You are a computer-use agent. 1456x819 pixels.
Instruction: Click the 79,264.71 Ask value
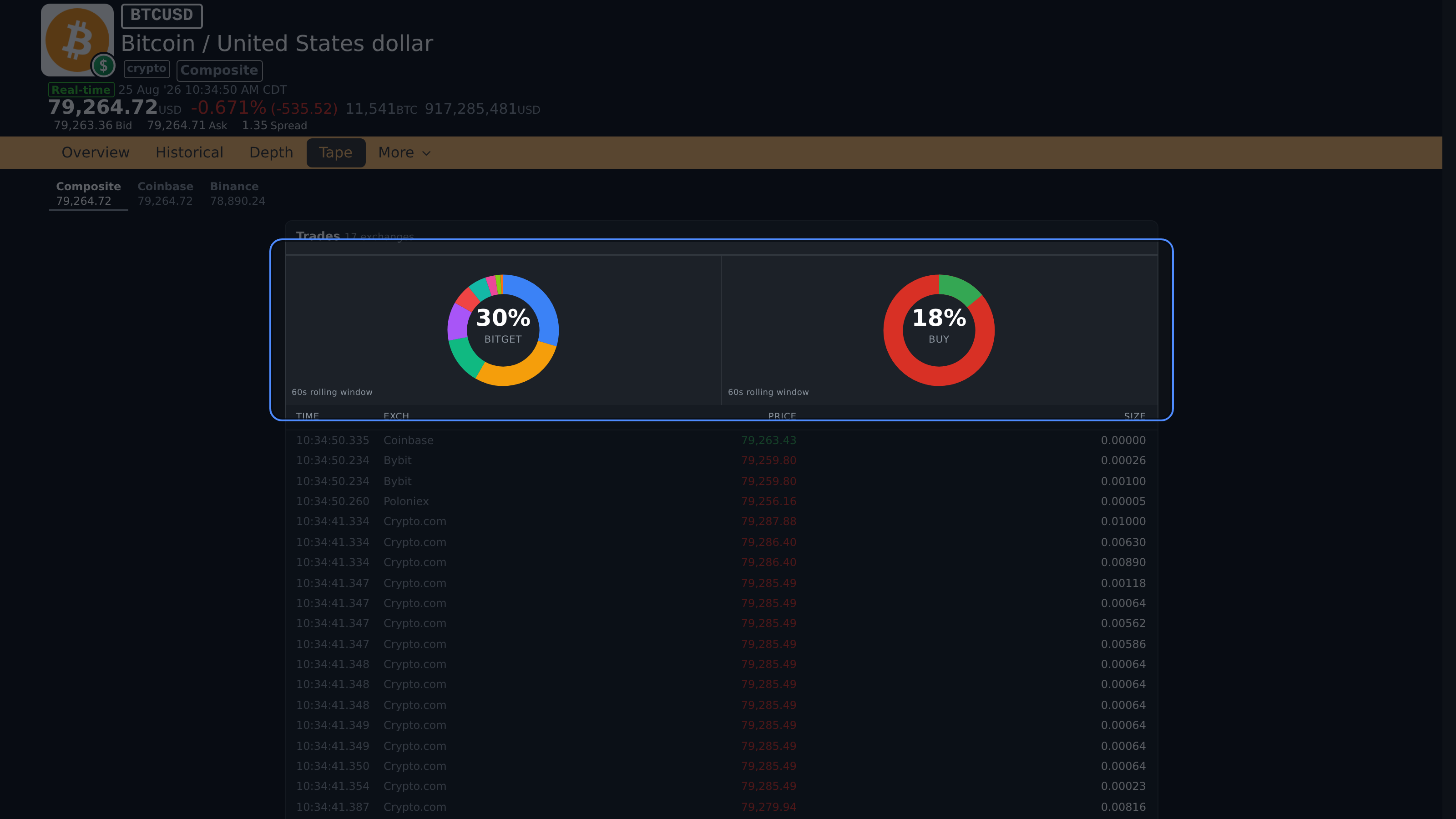(187, 126)
